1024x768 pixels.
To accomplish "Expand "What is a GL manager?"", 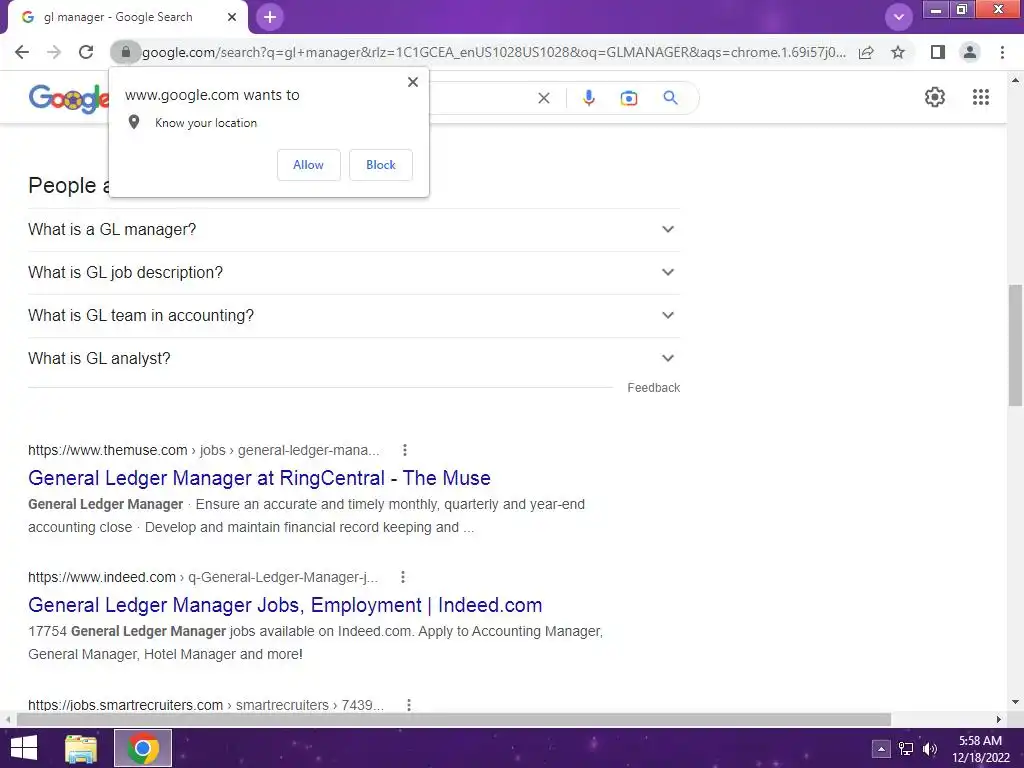I will point(354,230).
